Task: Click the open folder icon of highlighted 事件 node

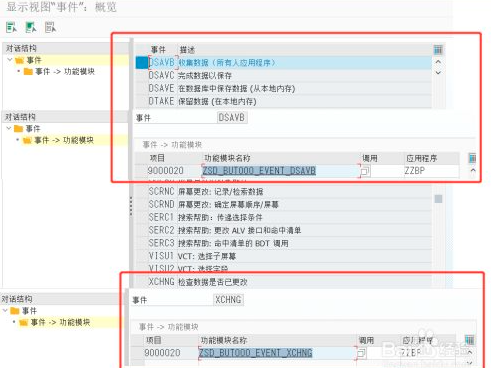Action: click(20, 60)
